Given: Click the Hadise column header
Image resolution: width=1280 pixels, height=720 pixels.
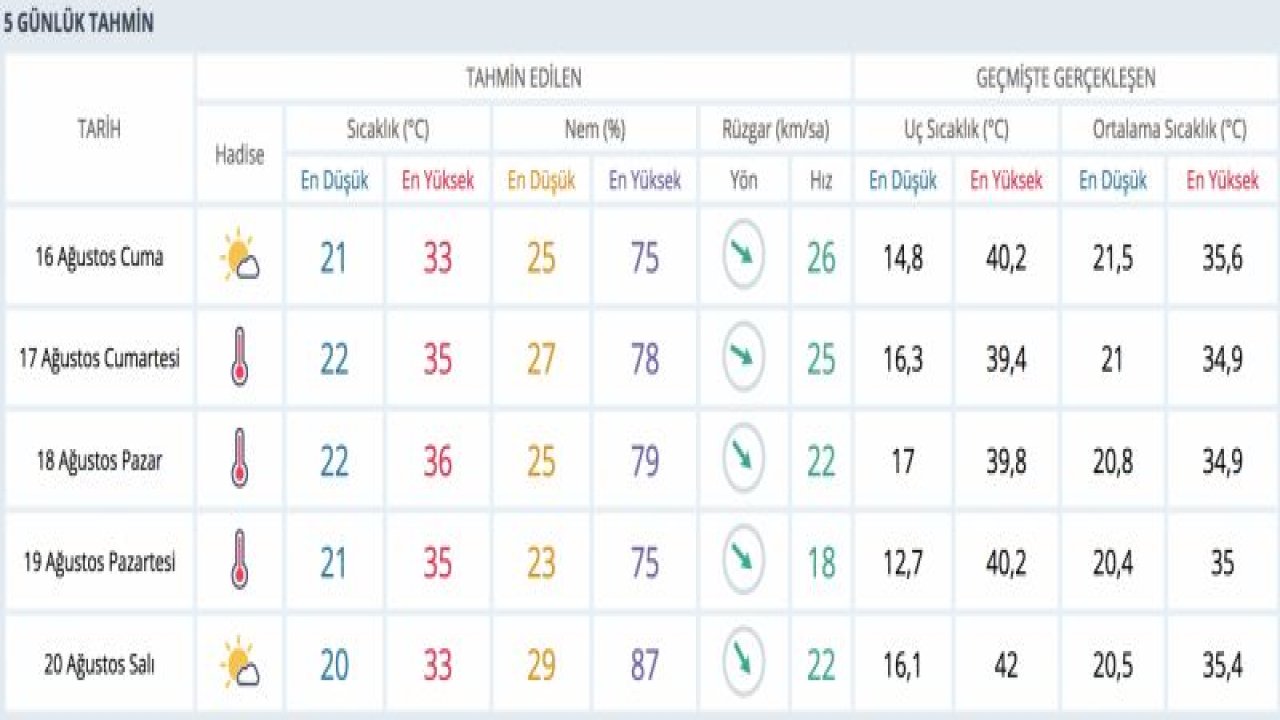Looking at the screenshot, I should pyautogui.click(x=240, y=154).
